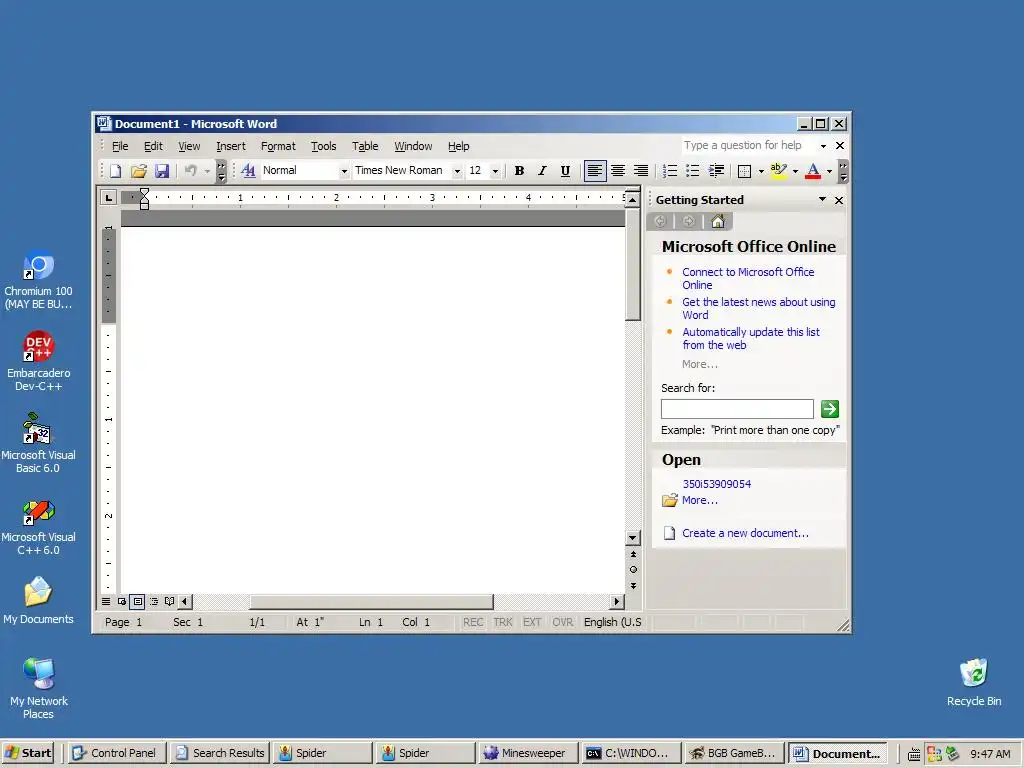Toggle bold formatting
The height and width of the screenshot is (768, 1024).
click(x=519, y=171)
